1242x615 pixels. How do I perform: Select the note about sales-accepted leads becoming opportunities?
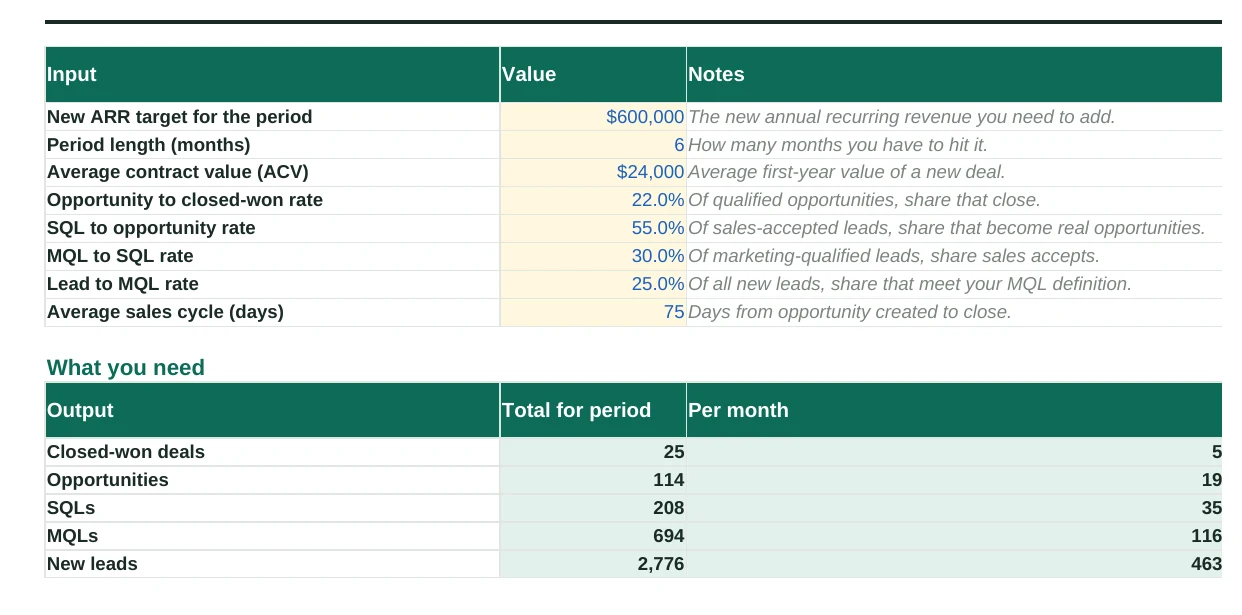tap(947, 228)
